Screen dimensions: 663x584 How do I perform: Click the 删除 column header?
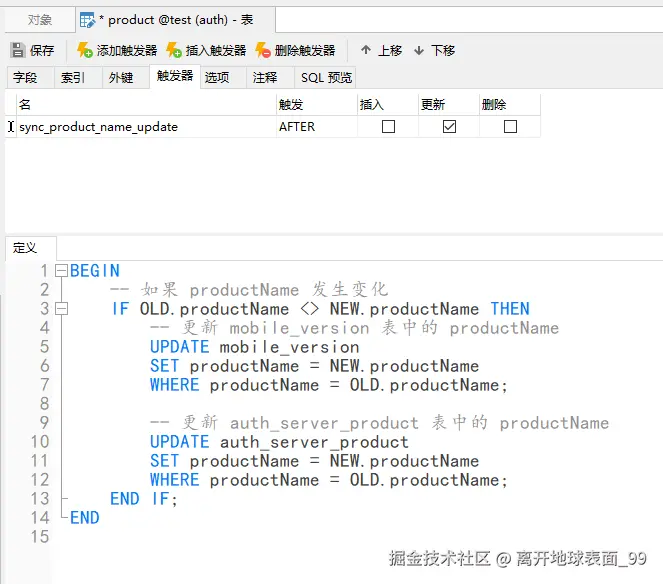tap(510, 104)
